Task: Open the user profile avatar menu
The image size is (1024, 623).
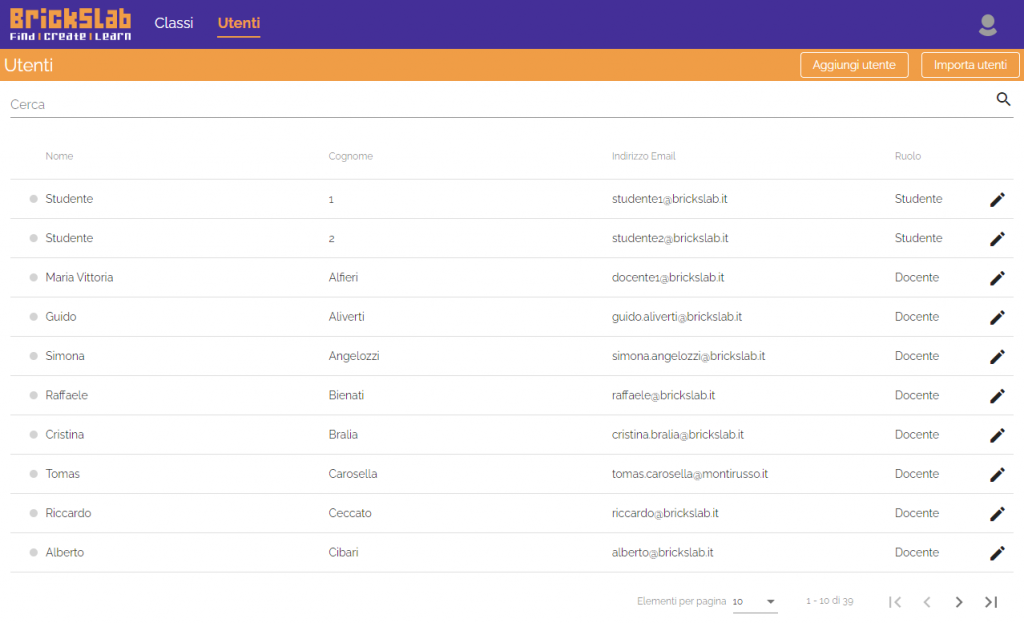Action: tap(987, 25)
